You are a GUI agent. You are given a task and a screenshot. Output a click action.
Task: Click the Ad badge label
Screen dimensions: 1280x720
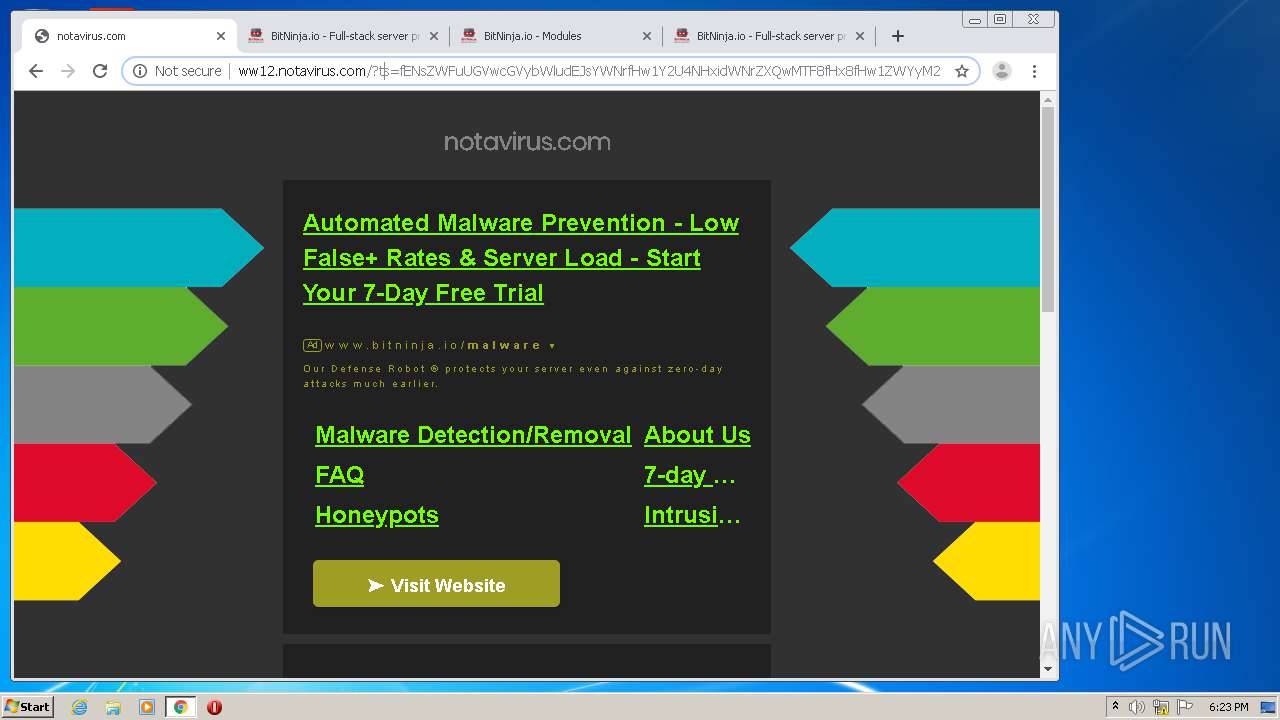click(x=312, y=345)
